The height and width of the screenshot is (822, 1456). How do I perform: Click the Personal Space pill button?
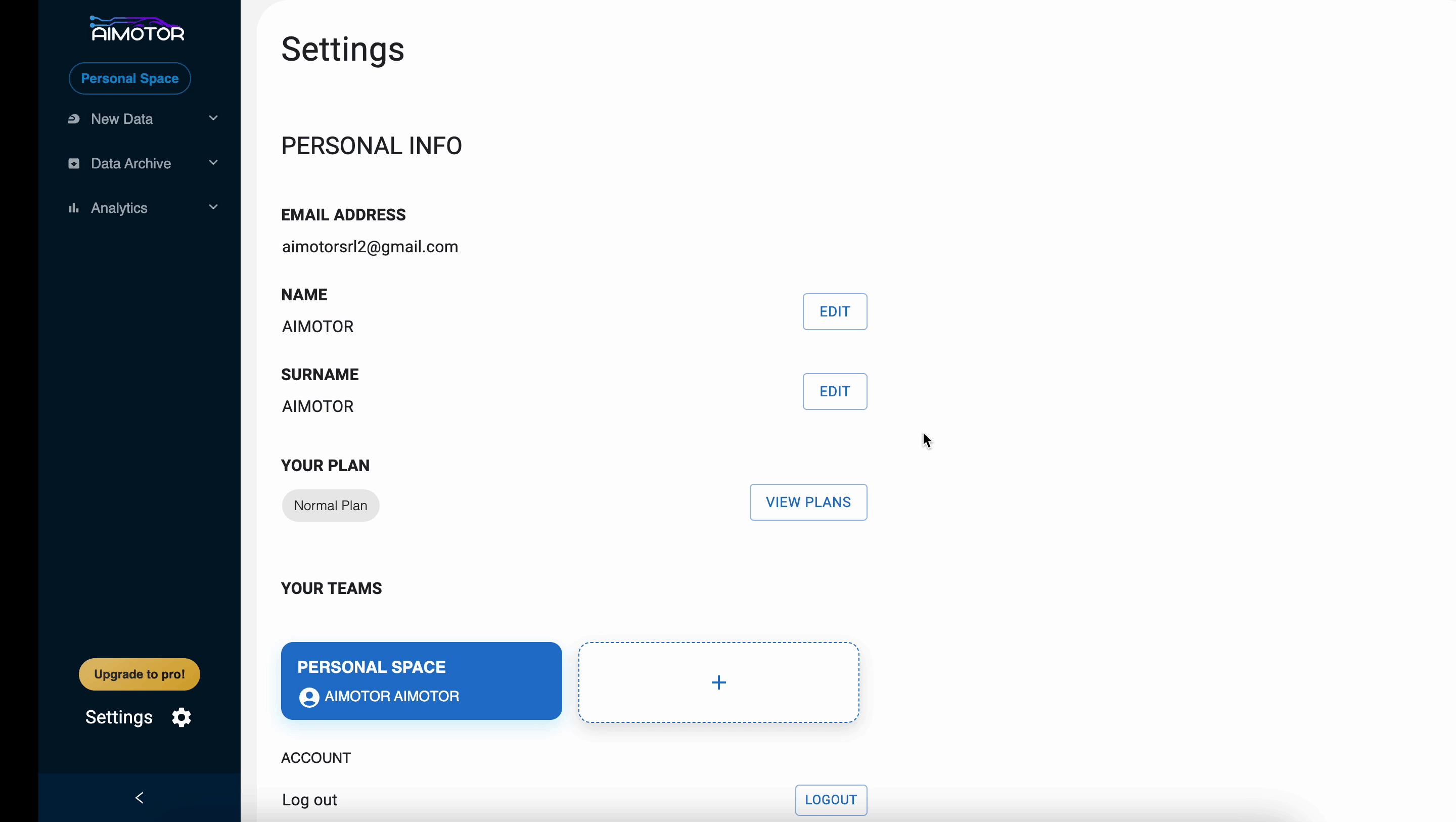point(129,78)
